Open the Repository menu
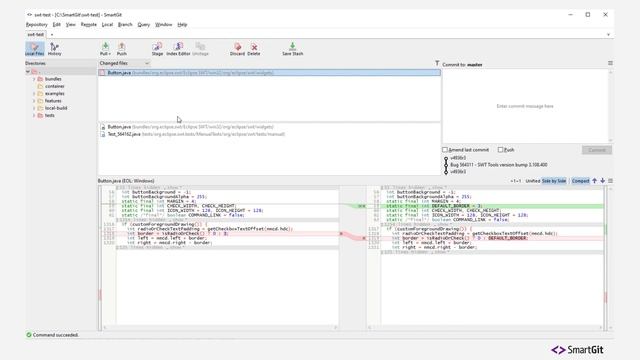The width and height of the screenshot is (640, 360). (37, 24)
